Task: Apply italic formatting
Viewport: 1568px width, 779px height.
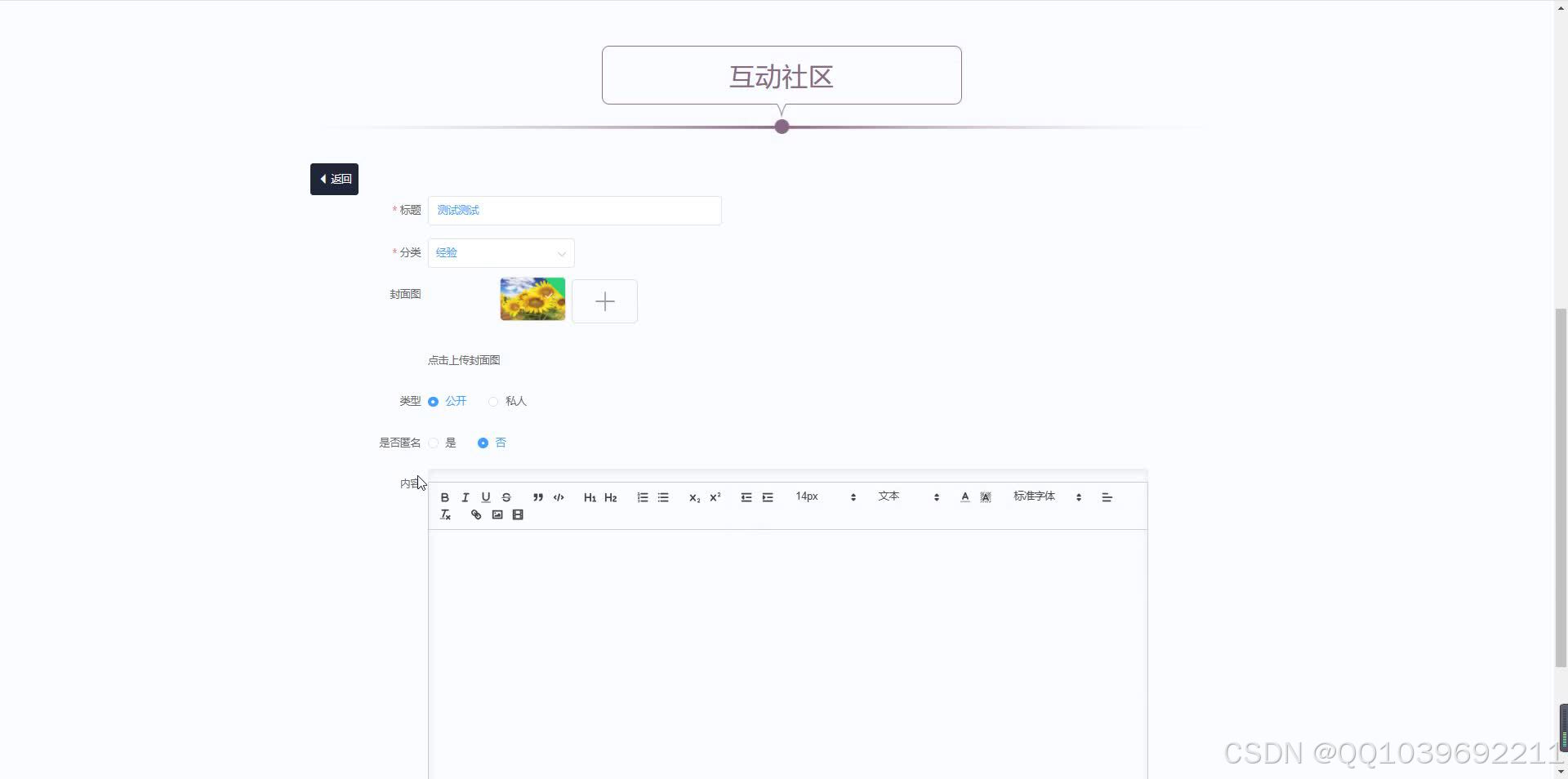Action: tap(465, 496)
